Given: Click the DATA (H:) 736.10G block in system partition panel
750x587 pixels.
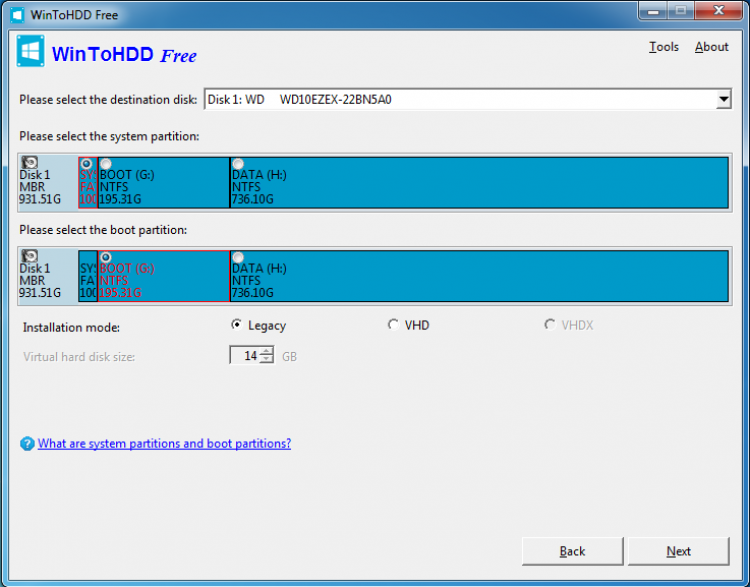Looking at the screenshot, I should tap(479, 183).
